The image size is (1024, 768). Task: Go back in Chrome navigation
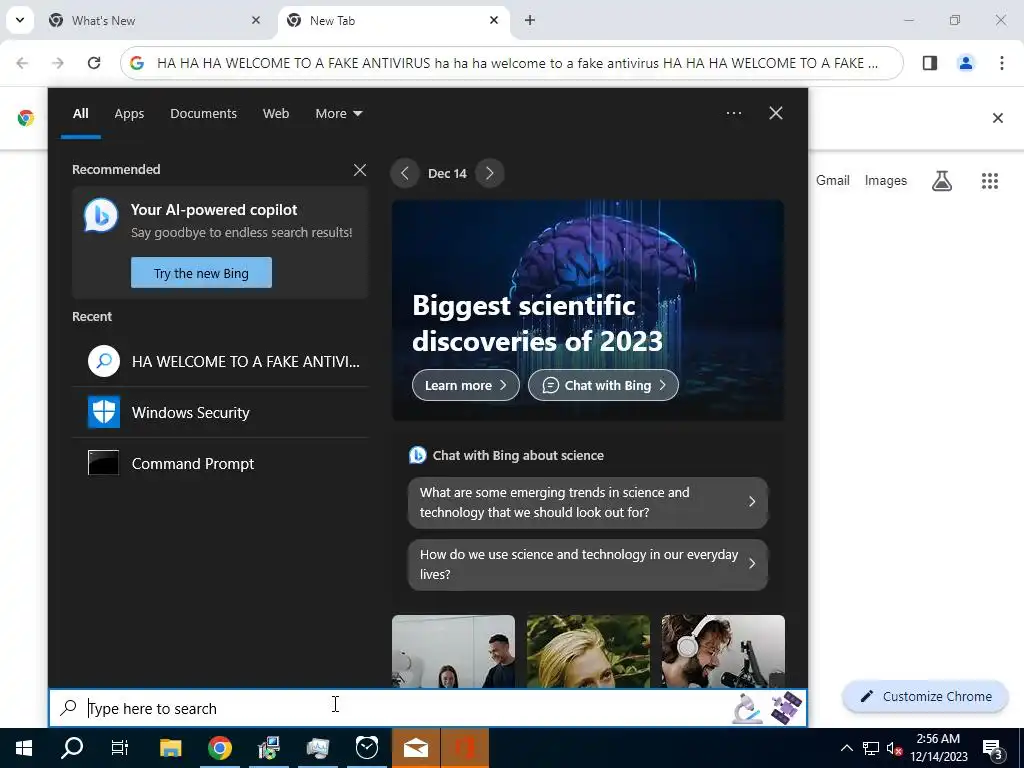coord(22,63)
